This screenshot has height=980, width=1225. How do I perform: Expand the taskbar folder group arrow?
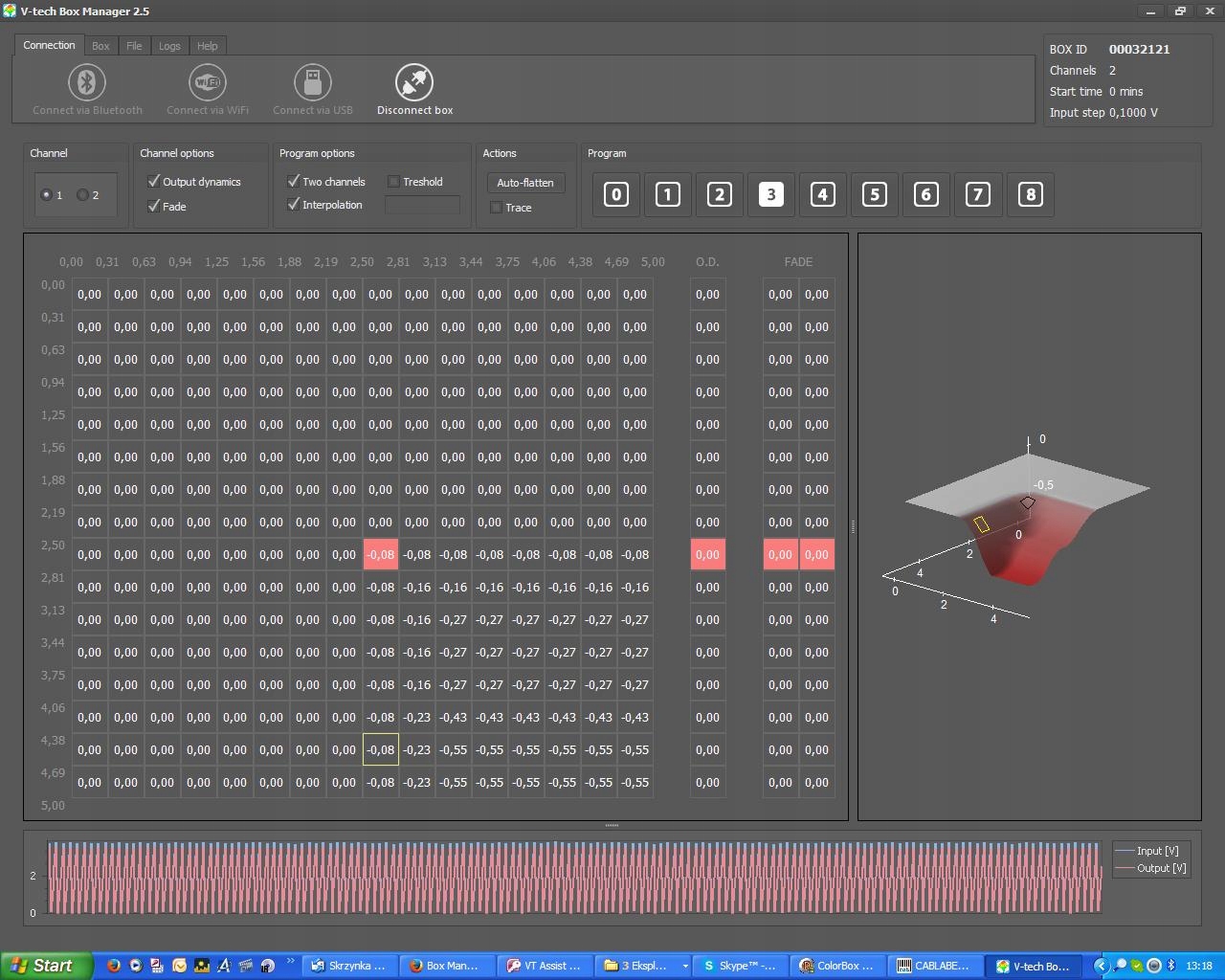point(684,966)
